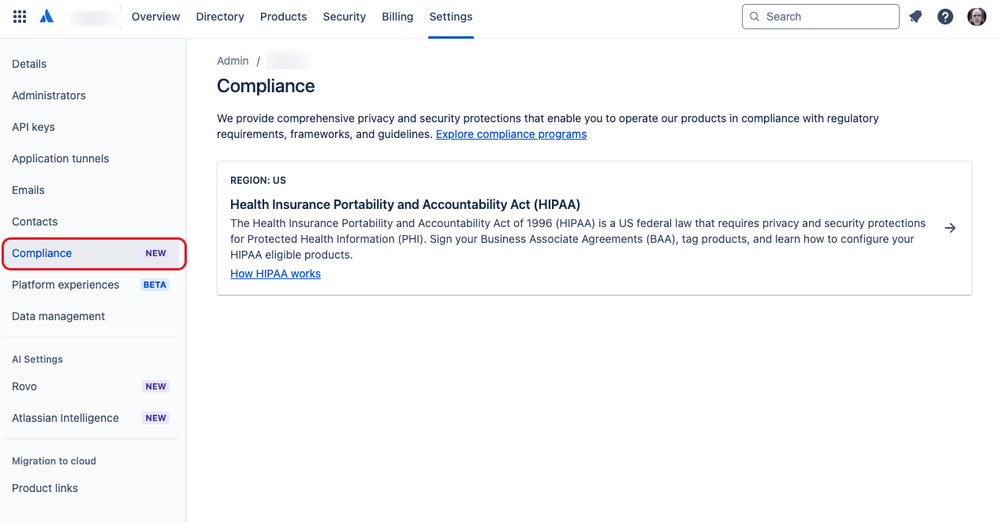Open the notifications bell icon

tap(916, 17)
